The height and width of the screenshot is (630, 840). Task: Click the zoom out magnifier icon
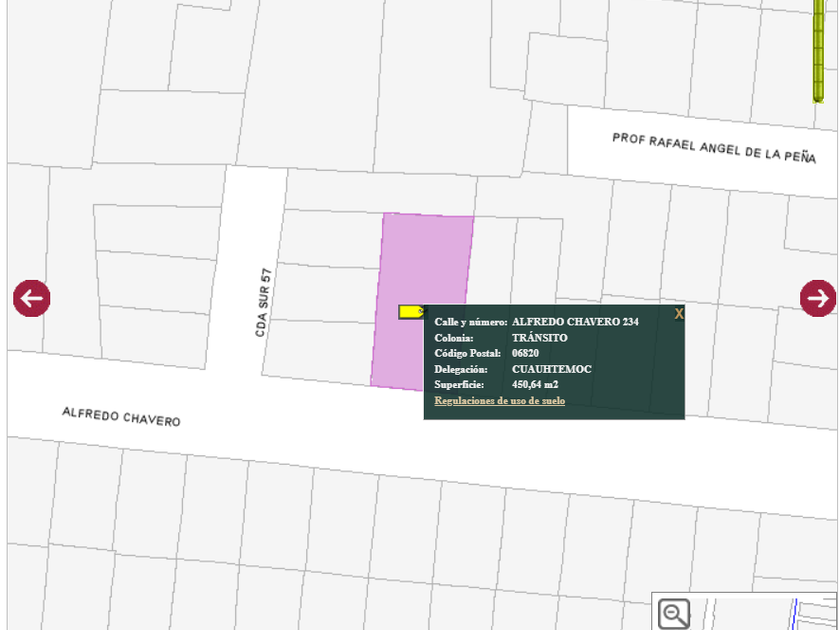click(674, 613)
